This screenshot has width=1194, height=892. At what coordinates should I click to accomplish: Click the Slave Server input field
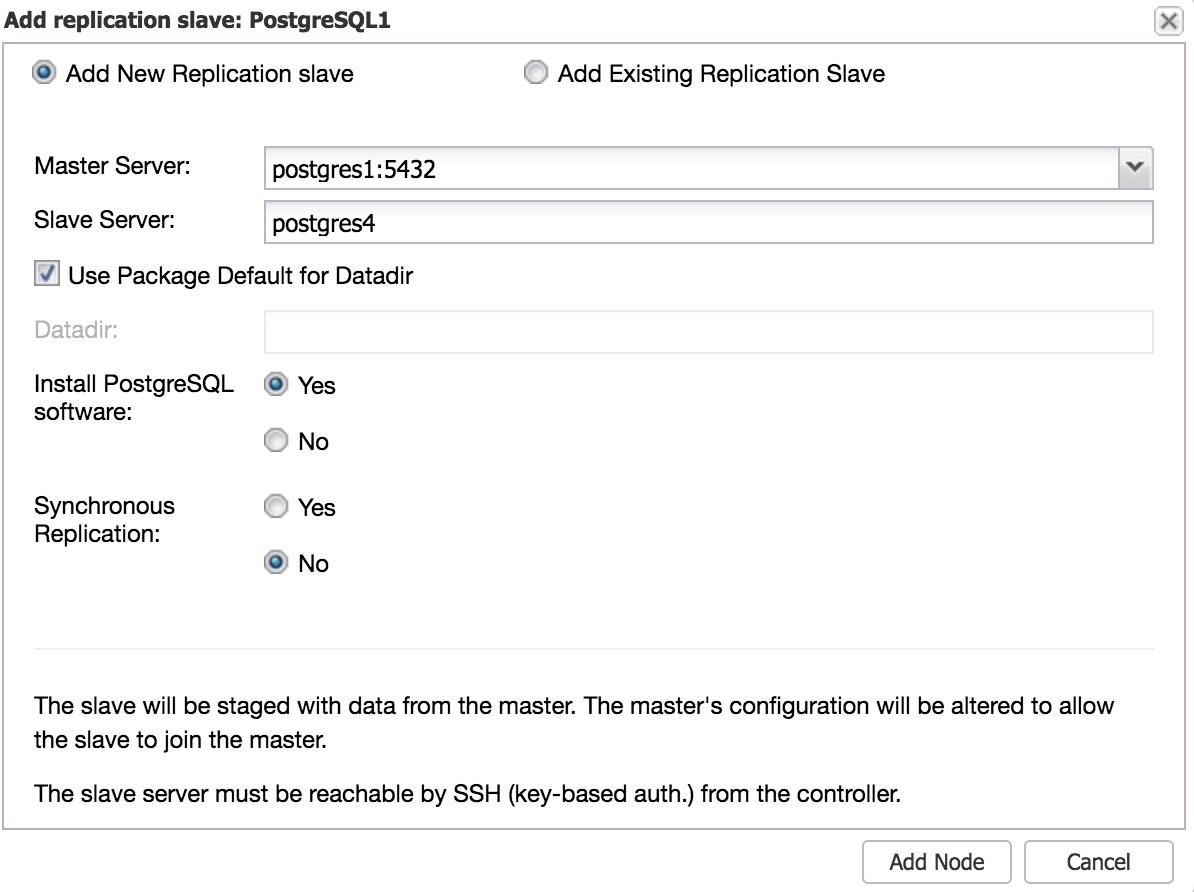708,222
